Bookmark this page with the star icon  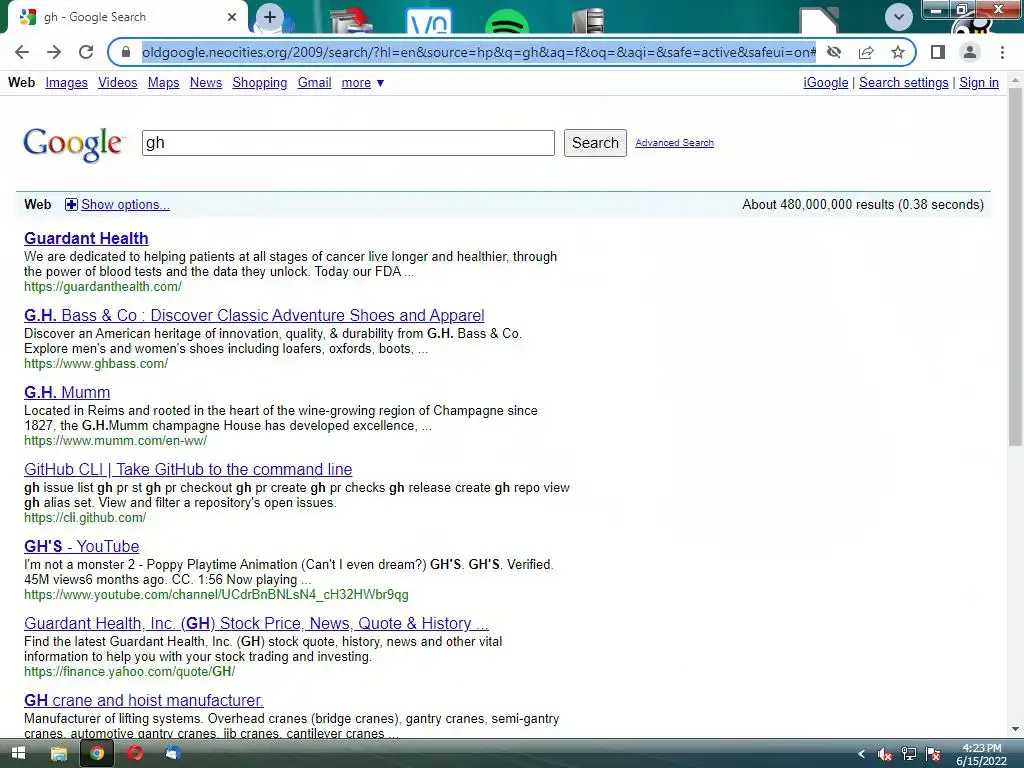tap(898, 52)
